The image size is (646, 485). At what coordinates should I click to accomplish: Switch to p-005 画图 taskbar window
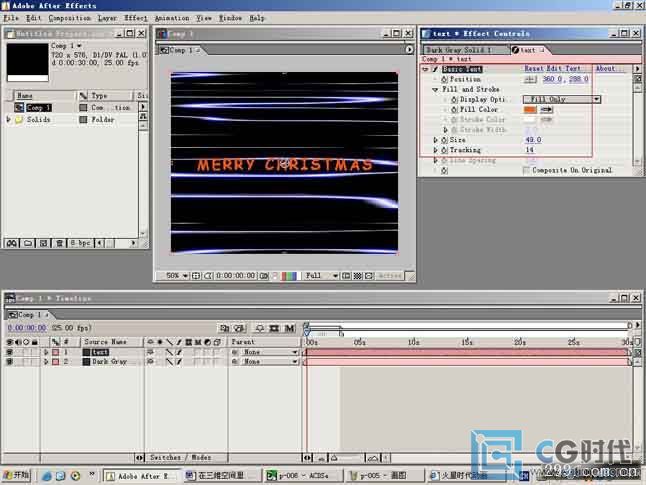click(x=384, y=476)
